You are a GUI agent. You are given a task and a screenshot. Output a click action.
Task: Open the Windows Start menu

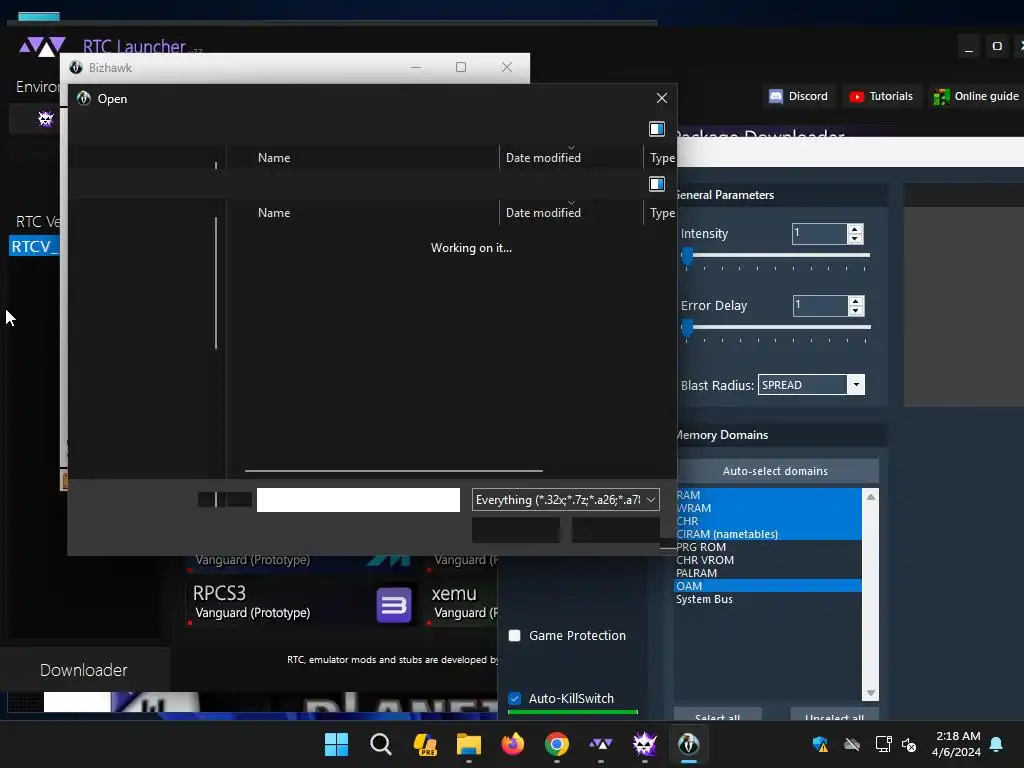point(336,744)
